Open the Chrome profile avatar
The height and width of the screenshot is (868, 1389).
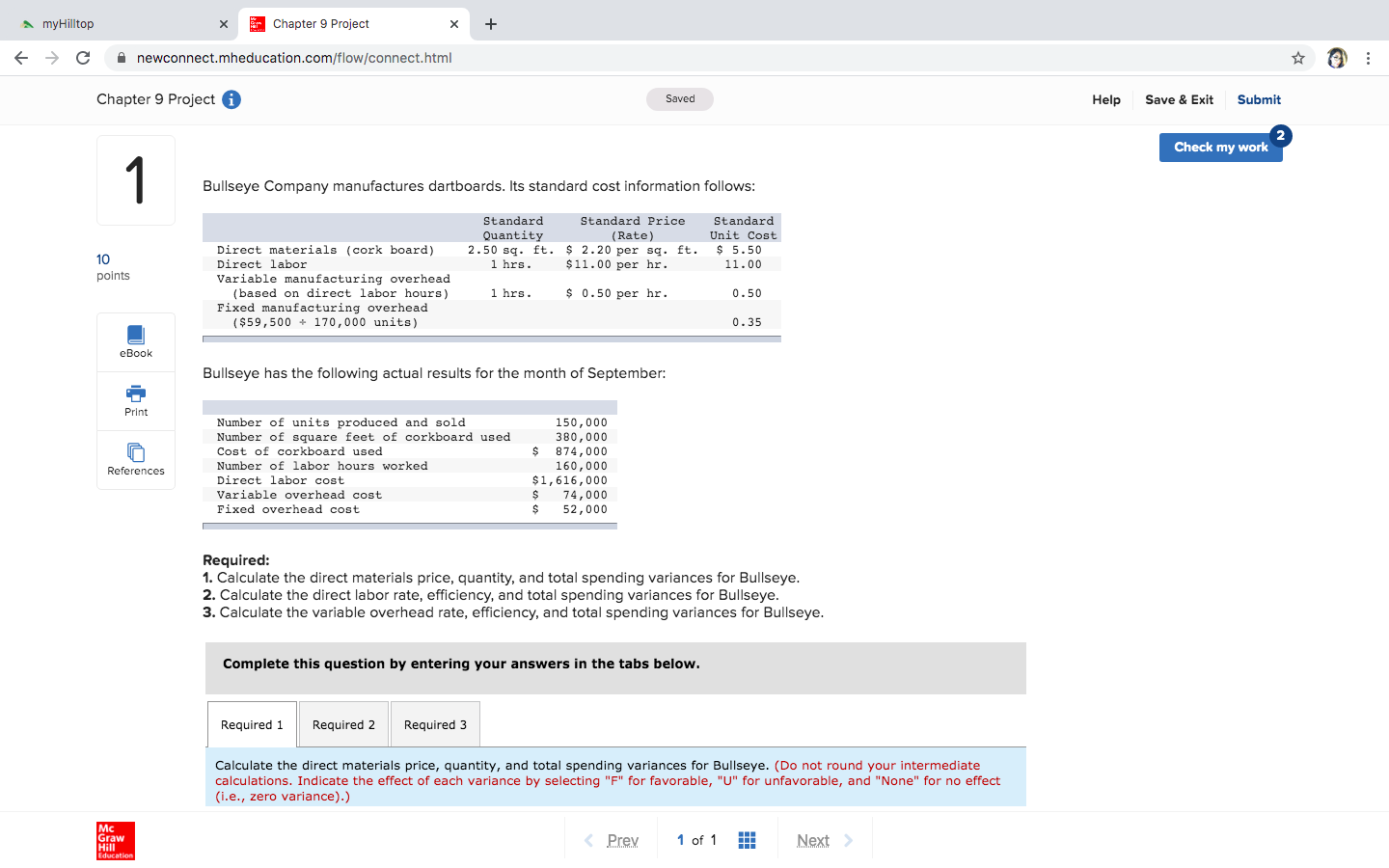point(1337,58)
